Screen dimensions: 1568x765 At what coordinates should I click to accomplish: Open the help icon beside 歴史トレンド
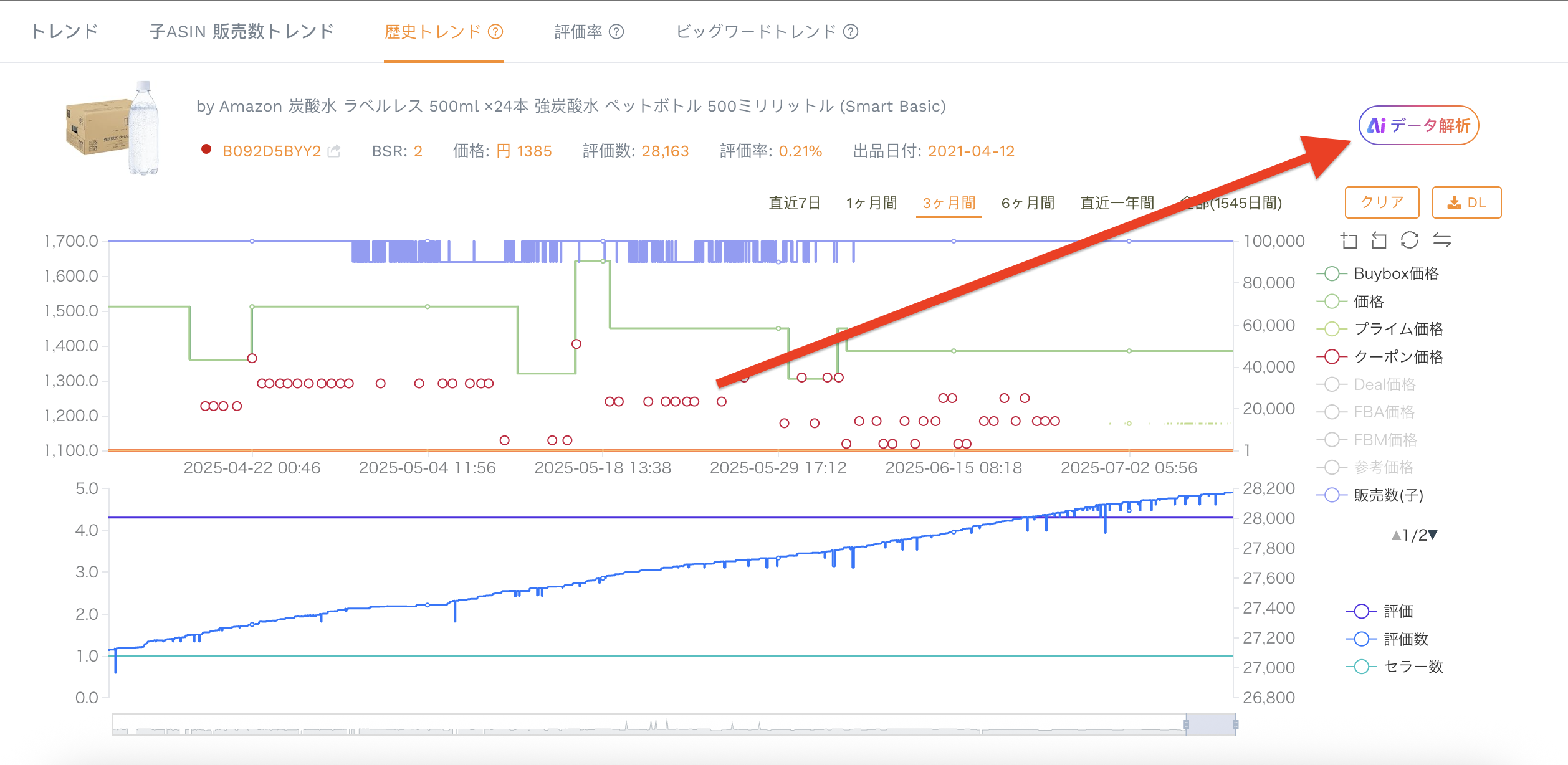(495, 32)
